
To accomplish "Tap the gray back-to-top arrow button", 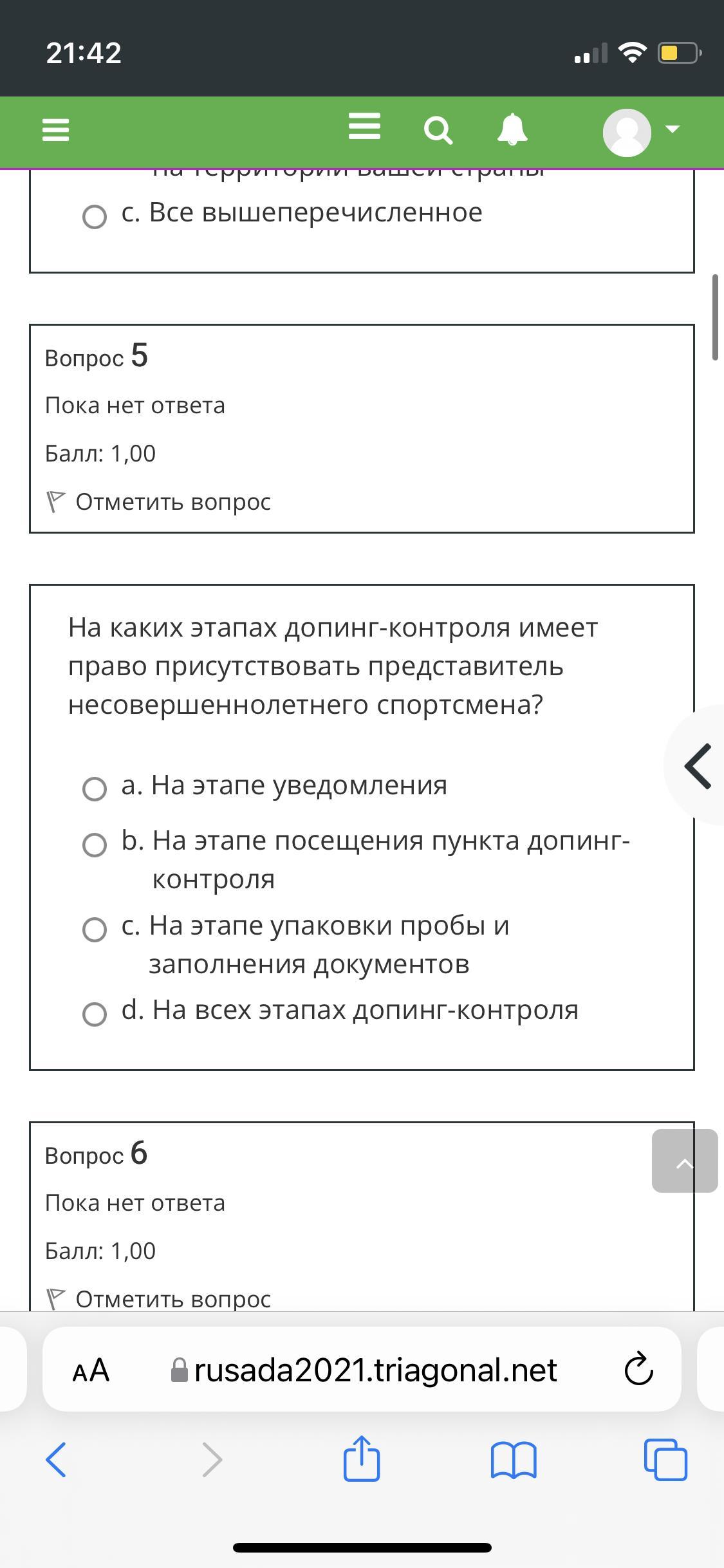I will (685, 1161).
